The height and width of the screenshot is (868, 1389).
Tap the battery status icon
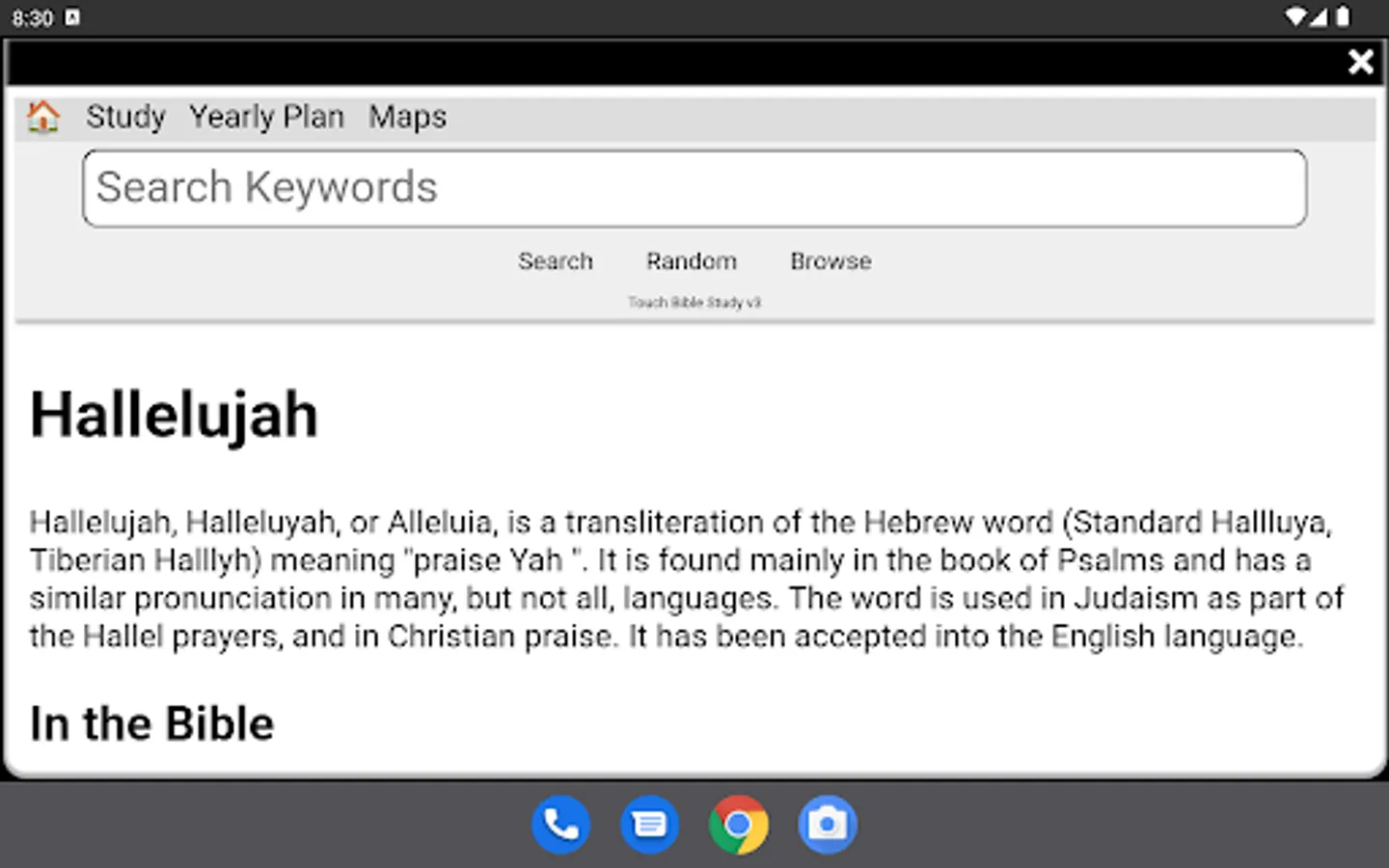[1343, 16]
